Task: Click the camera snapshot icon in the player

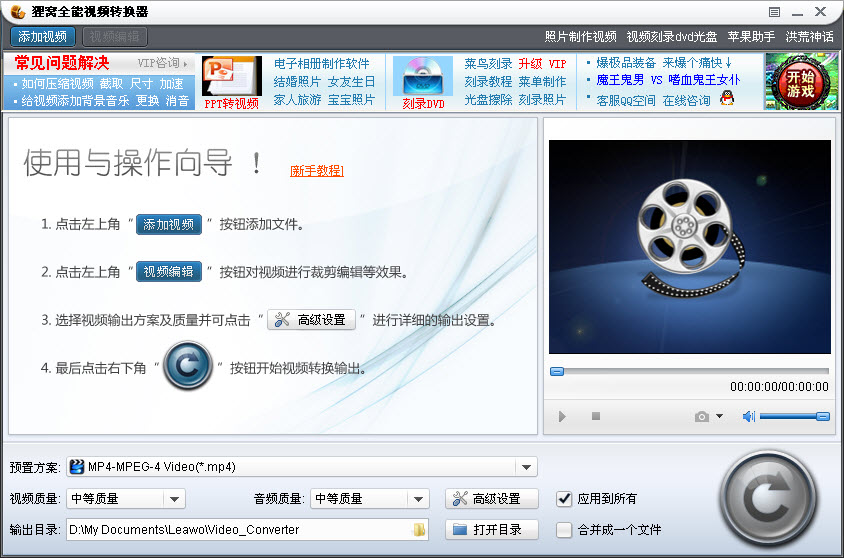Action: [702, 416]
